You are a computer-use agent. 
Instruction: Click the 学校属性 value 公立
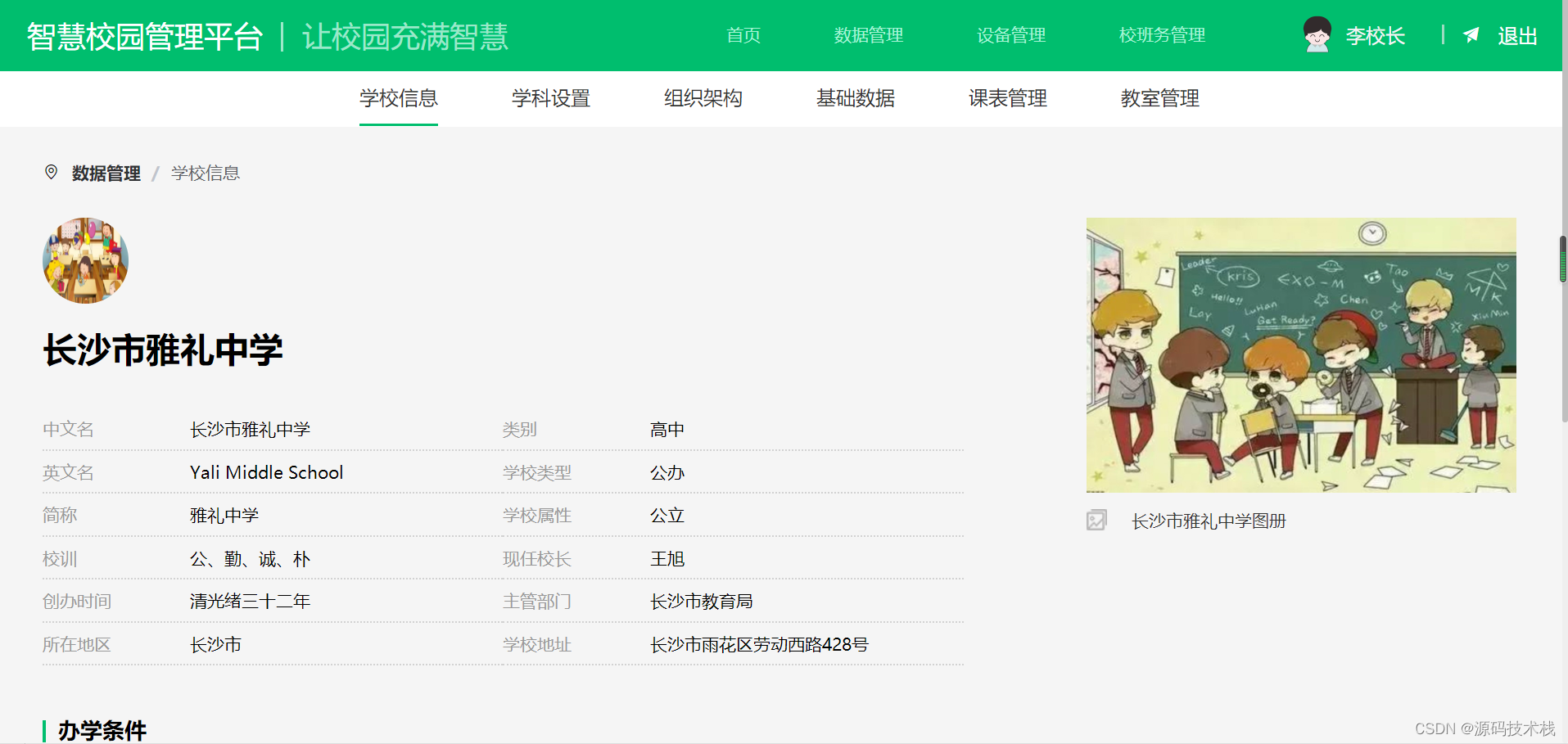click(x=667, y=516)
